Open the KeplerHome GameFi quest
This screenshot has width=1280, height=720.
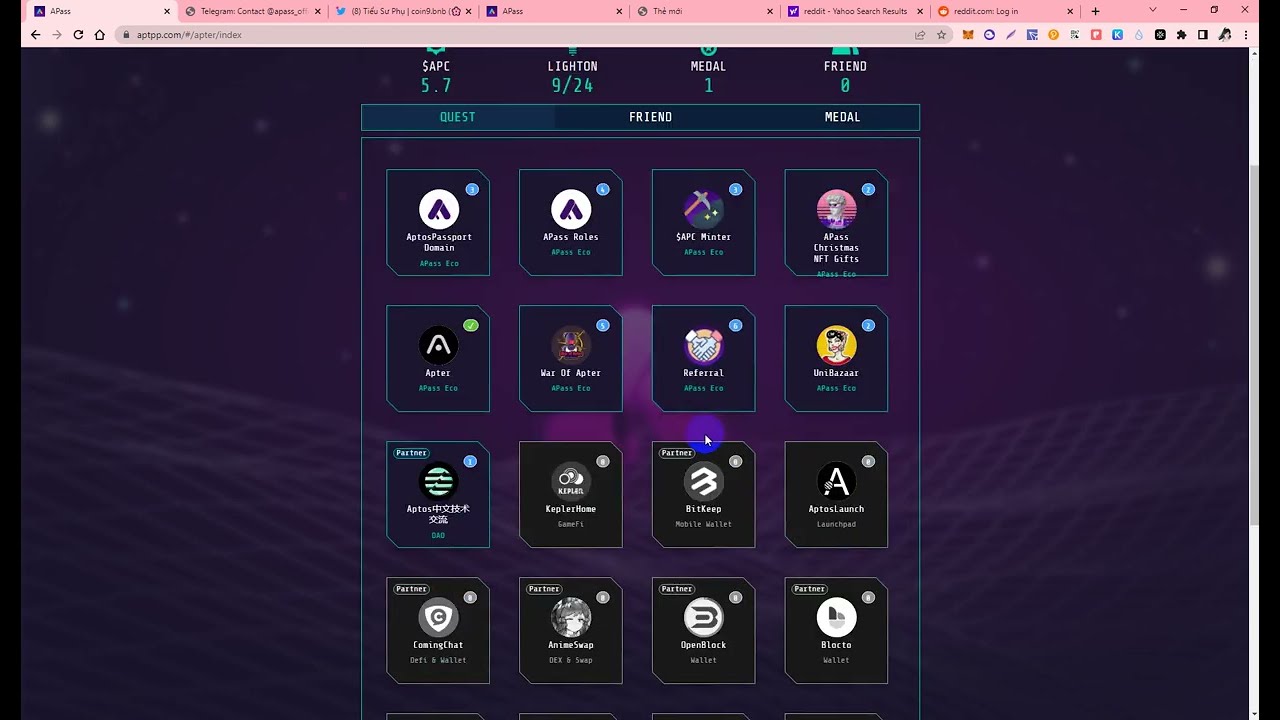coord(571,494)
